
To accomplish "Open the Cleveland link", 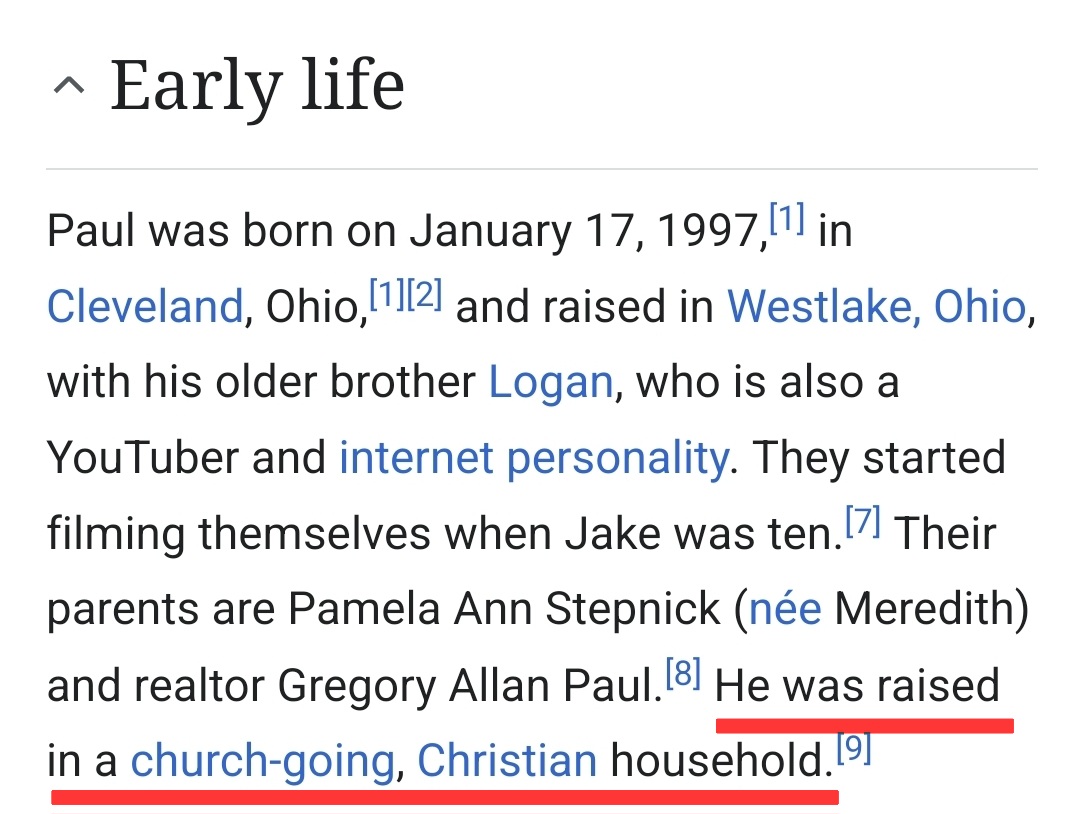I will click(x=145, y=306).
